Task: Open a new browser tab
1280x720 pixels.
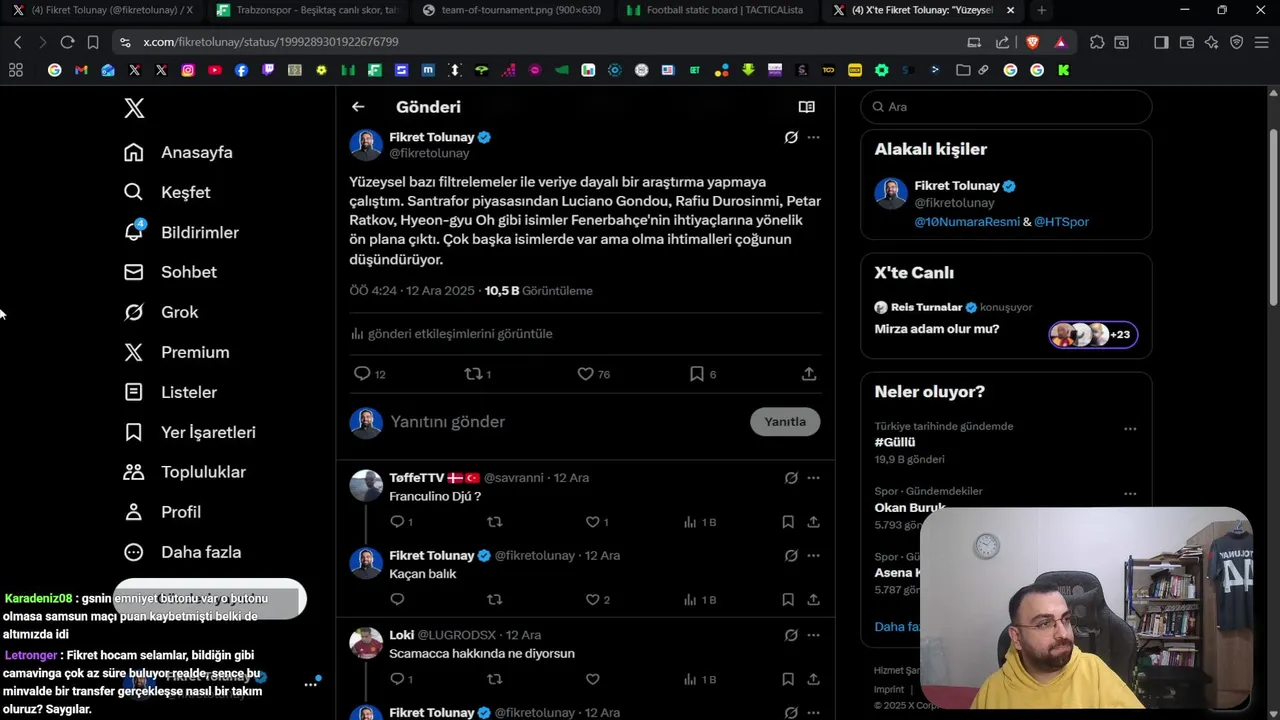Action: [1041, 10]
